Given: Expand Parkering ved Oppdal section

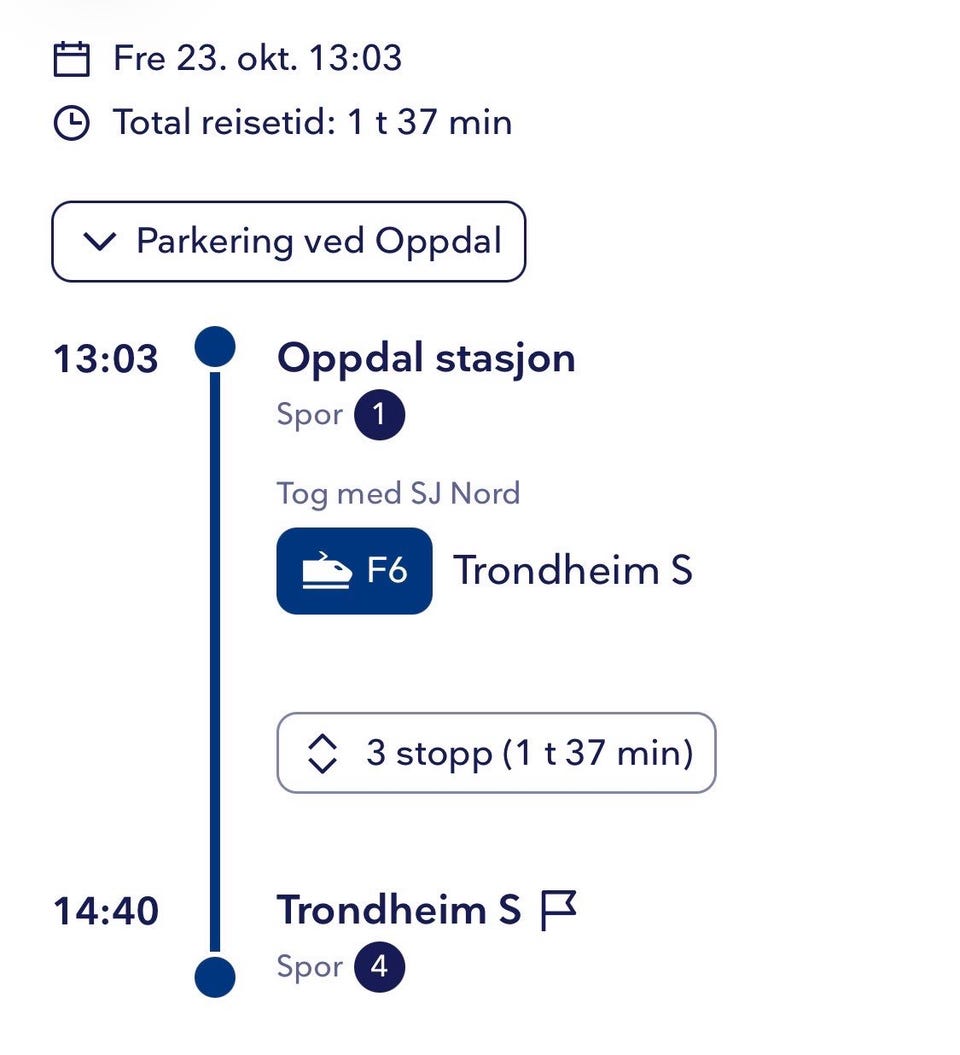Looking at the screenshot, I should pos(289,242).
